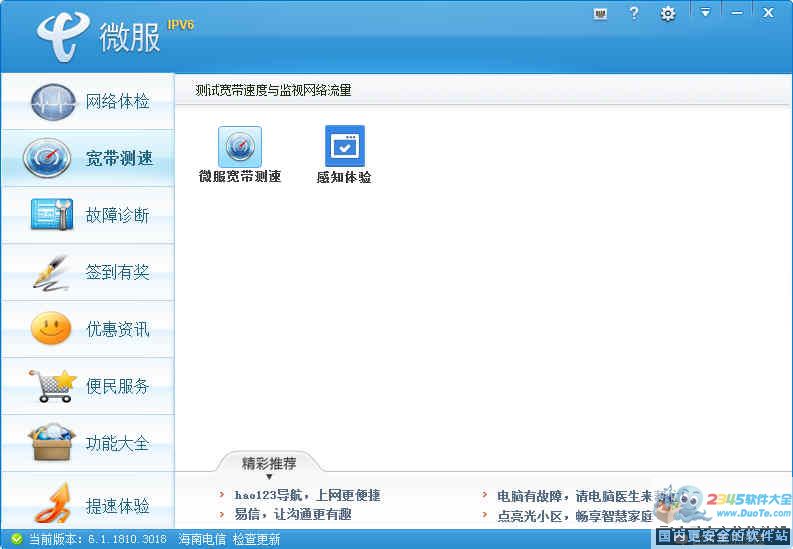
Task: Open link 易信，让沟通更有趣
Action: [x=293, y=515]
